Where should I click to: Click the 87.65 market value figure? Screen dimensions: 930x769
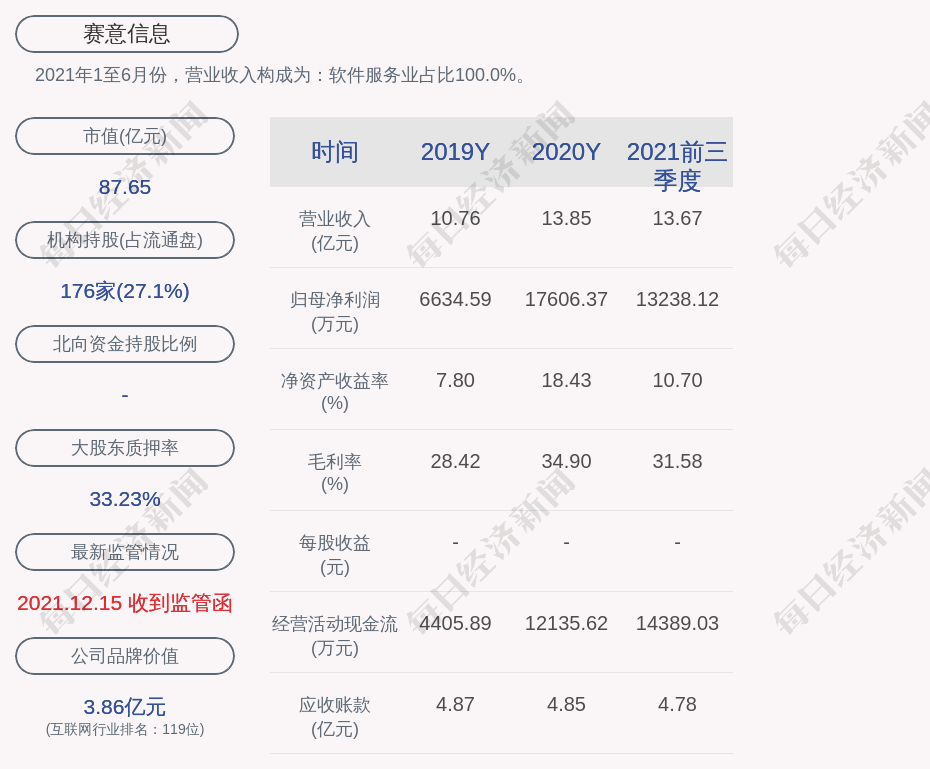(125, 187)
